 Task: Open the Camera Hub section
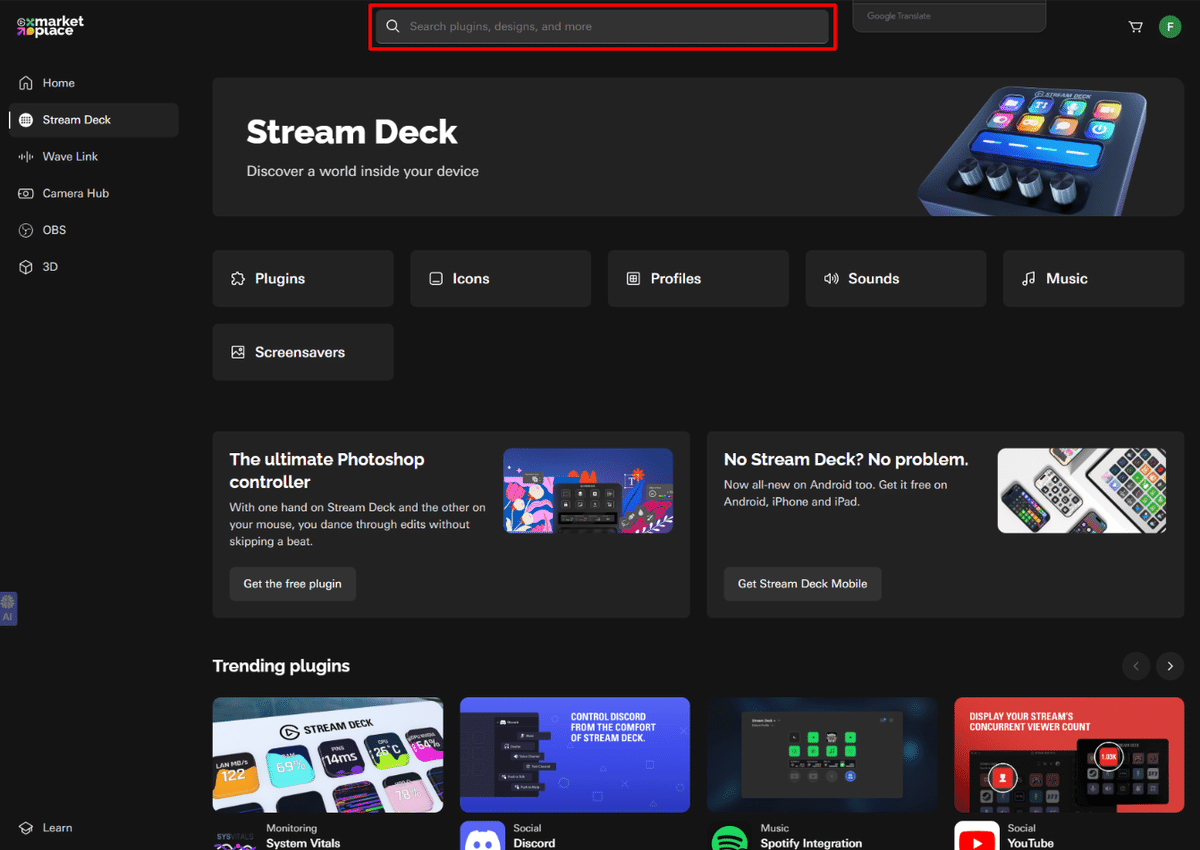click(74, 193)
